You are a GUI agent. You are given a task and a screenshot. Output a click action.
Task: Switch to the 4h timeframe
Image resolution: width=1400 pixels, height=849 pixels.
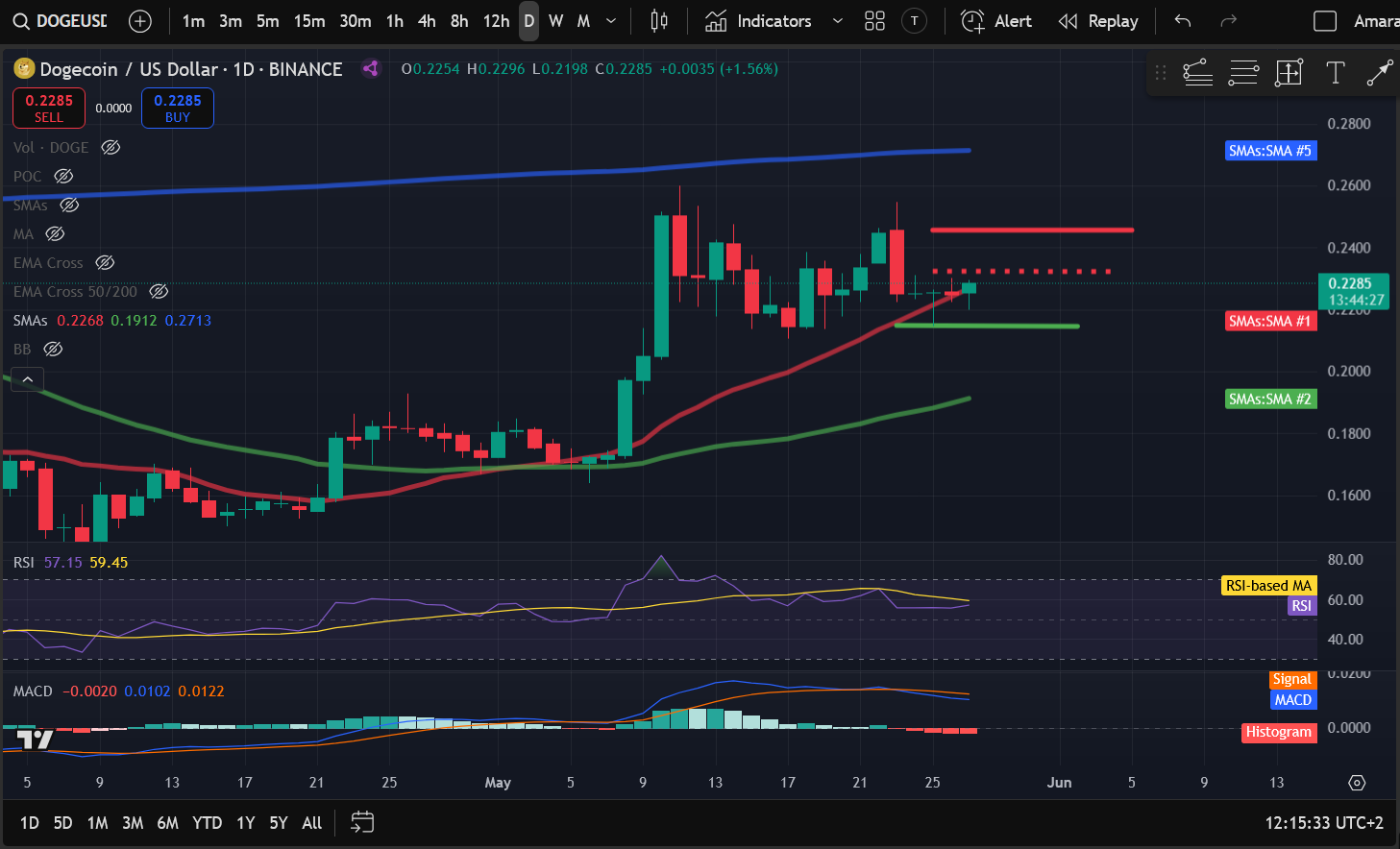coord(427,21)
